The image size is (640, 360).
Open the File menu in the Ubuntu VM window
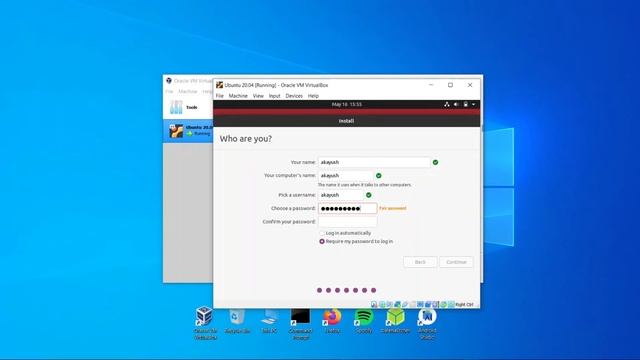tap(220, 96)
